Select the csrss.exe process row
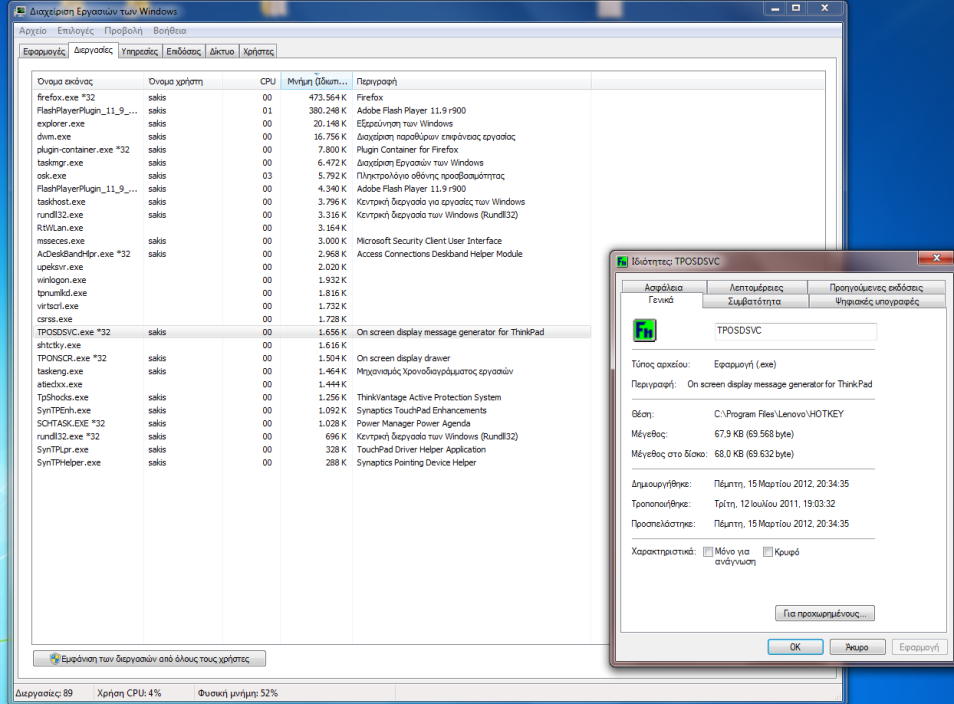Image resolution: width=954 pixels, height=704 pixels. tap(312, 319)
